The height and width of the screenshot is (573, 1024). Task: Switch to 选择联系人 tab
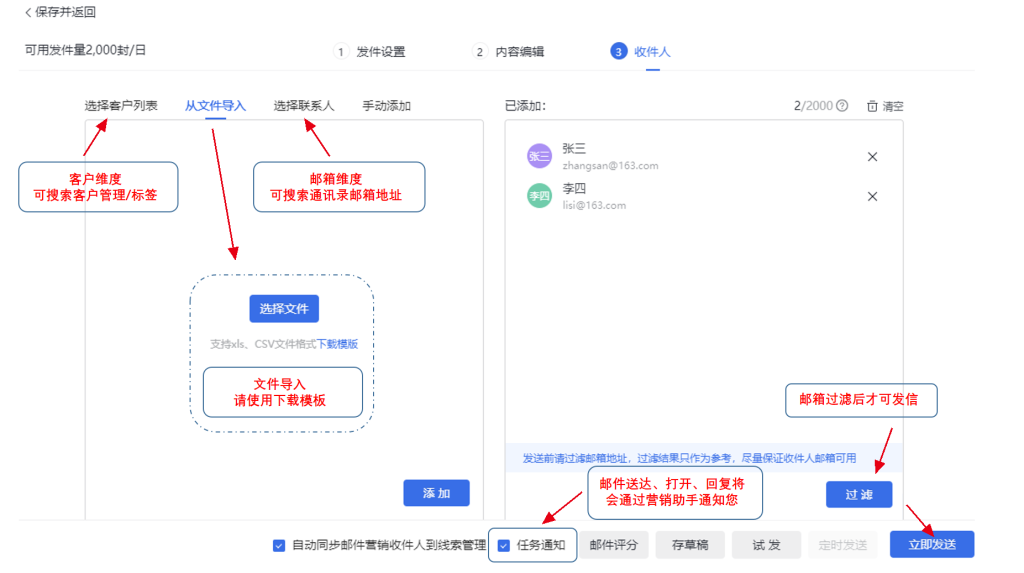[304, 106]
